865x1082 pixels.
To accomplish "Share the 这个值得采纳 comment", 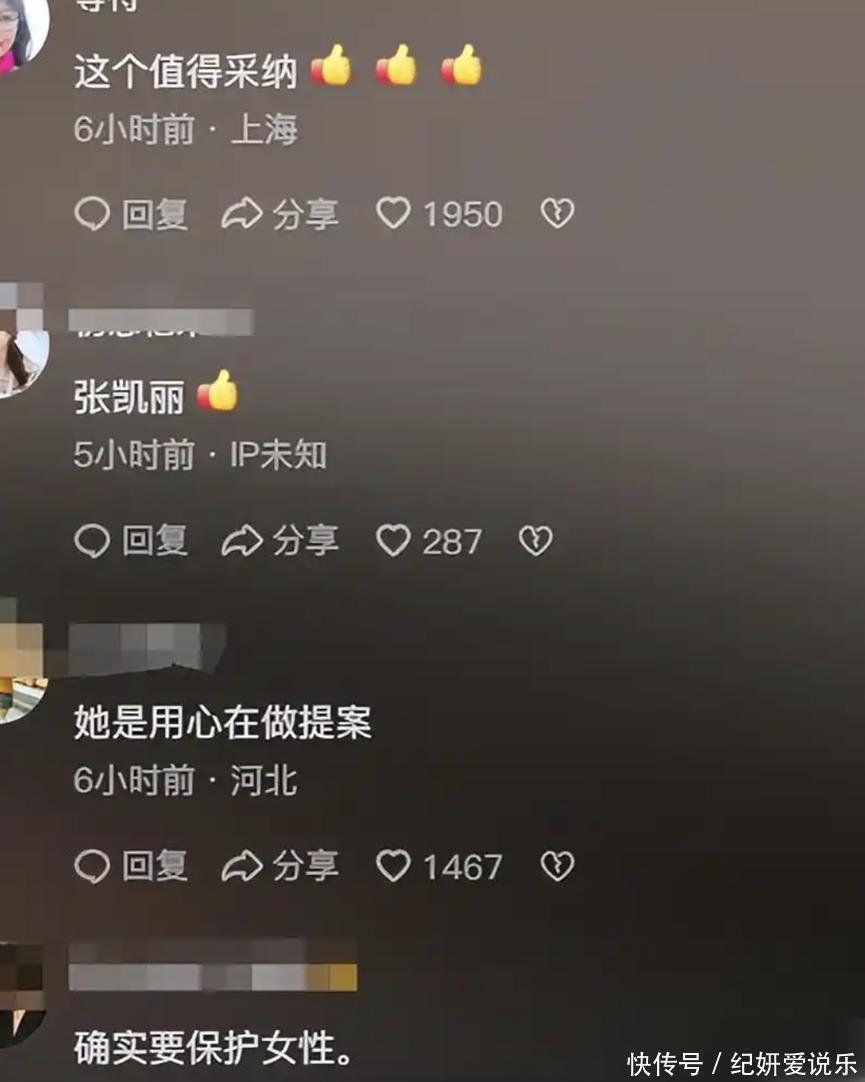I will click(280, 213).
